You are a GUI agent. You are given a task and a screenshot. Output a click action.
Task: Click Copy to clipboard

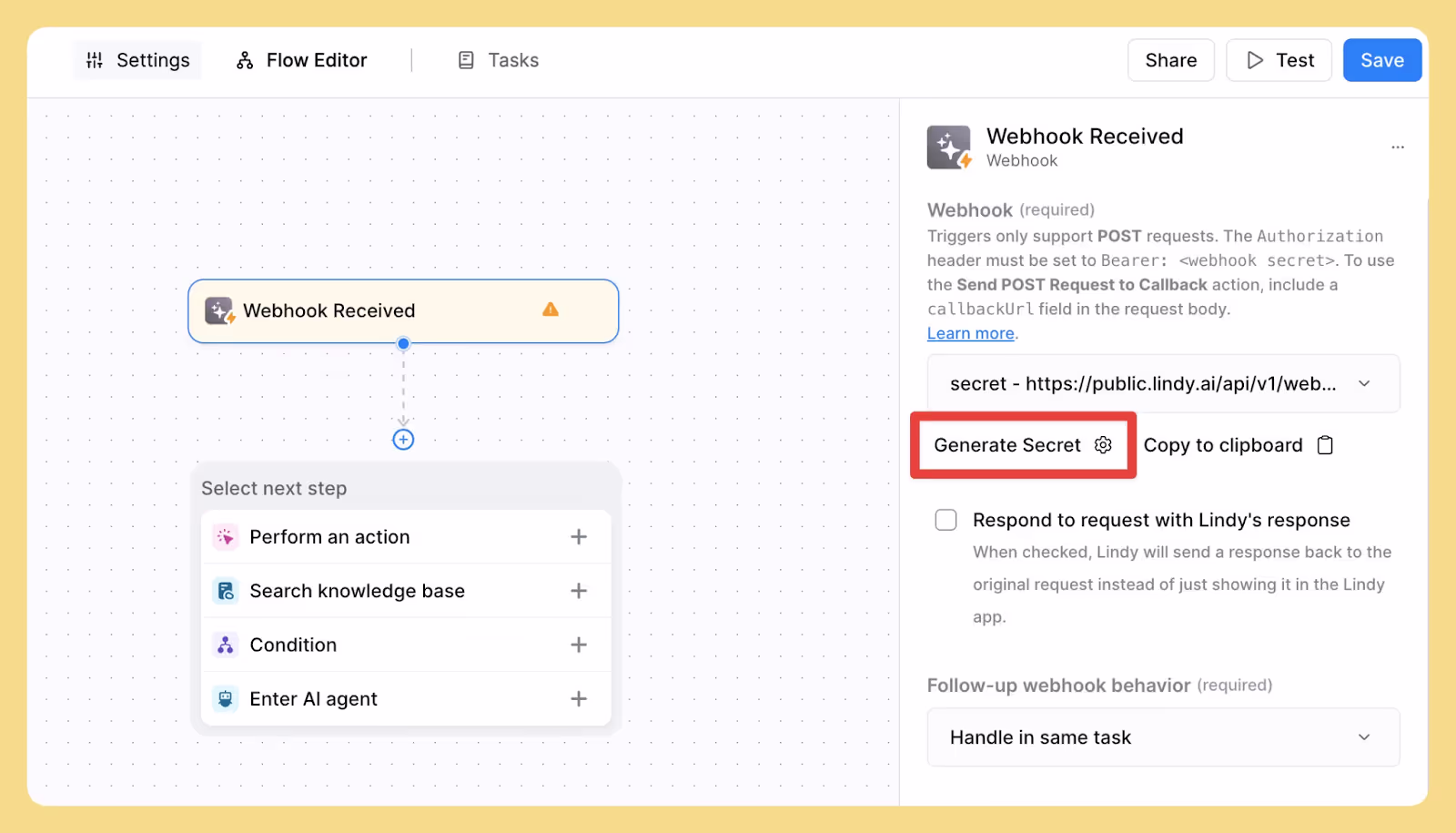pyautogui.click(x=1239, y=445)
